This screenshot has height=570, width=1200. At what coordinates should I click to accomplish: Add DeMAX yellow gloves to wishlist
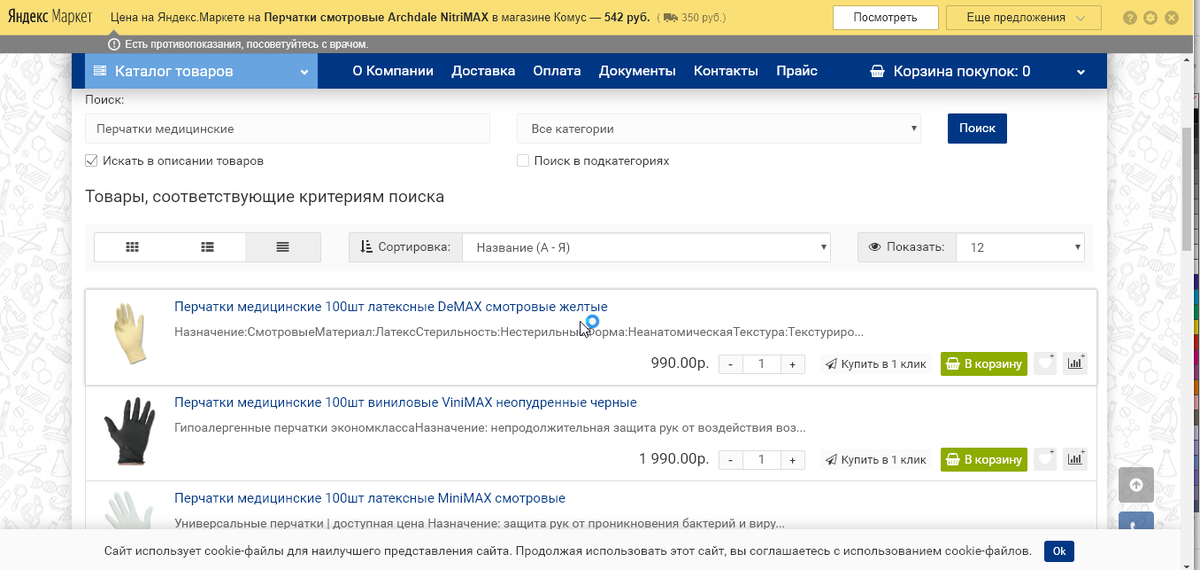(x=1045, y=363)
